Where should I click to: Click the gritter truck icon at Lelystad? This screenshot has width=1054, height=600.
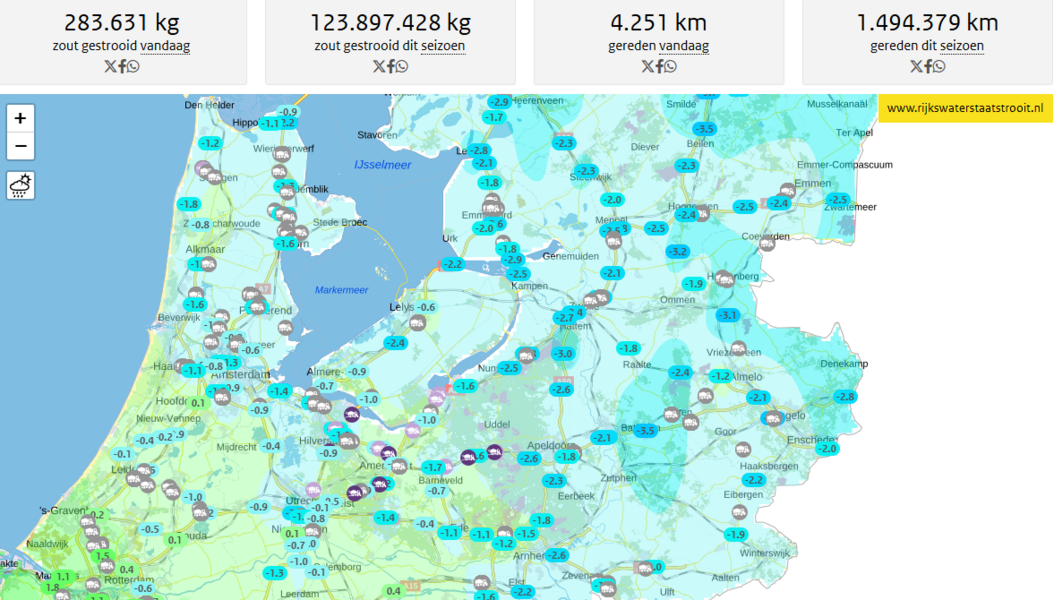click(x=418, y=322)
